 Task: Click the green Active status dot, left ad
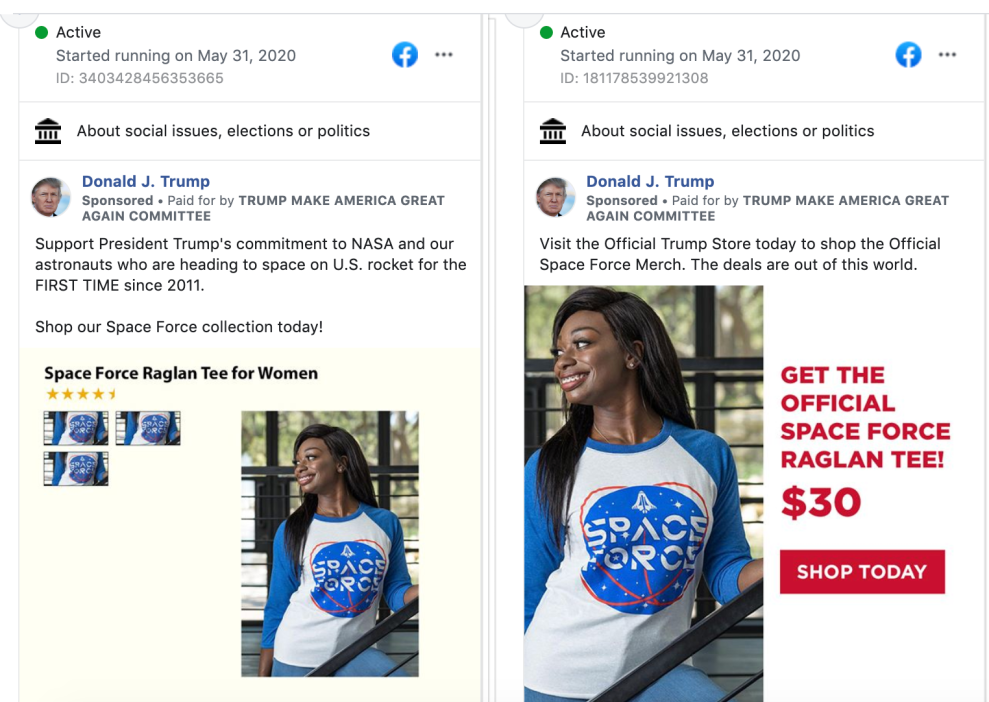42,32
